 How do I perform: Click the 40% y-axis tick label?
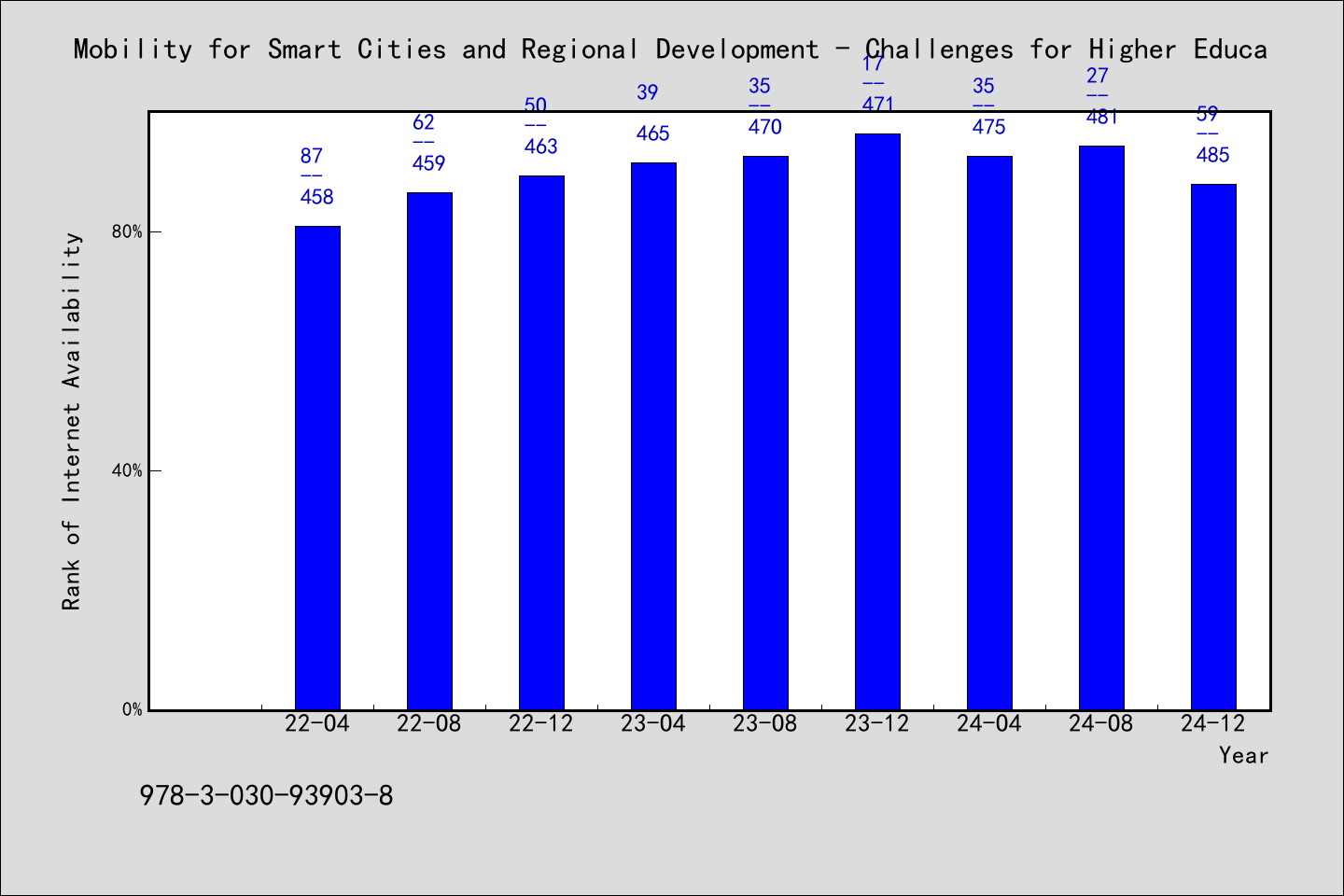[127, 470]
